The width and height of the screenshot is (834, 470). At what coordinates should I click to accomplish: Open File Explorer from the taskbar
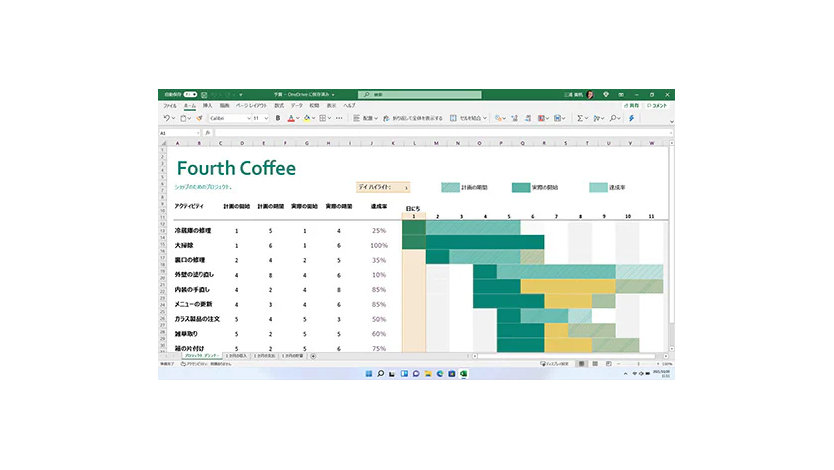point(428,374)
